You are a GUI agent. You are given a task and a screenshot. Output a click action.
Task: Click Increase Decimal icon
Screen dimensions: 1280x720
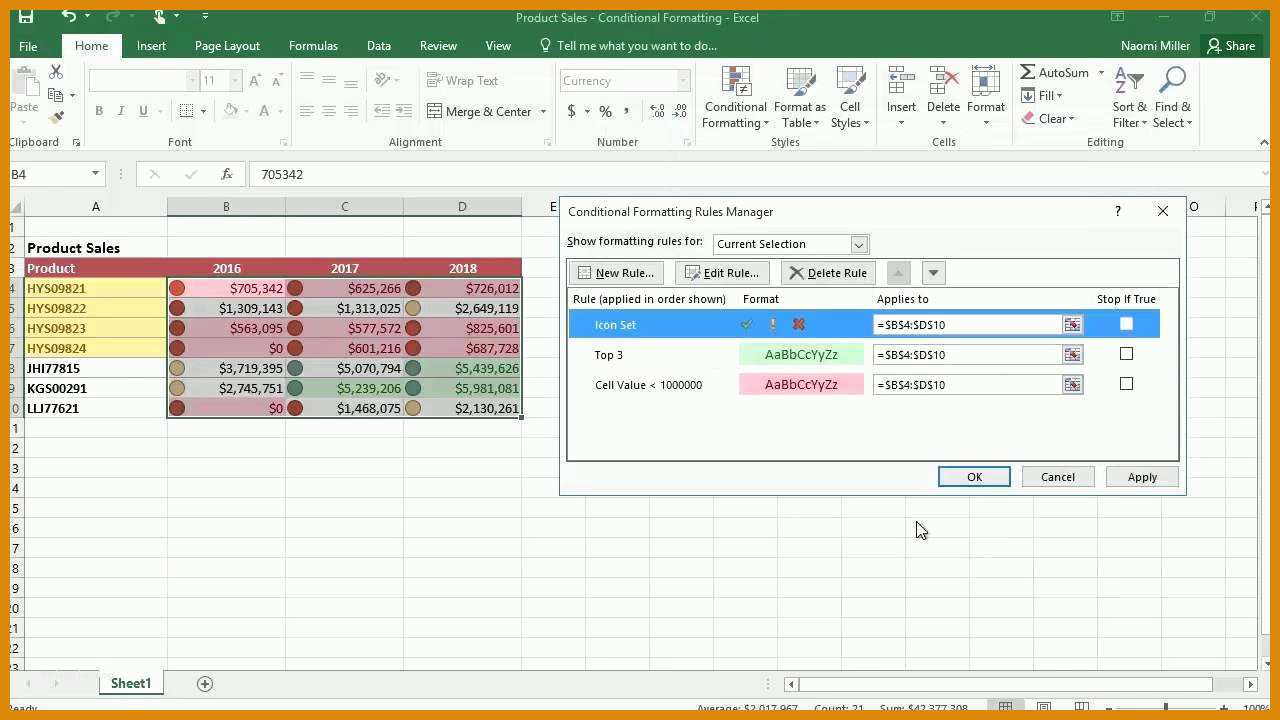pyautogui.click(x=658, y=111)
